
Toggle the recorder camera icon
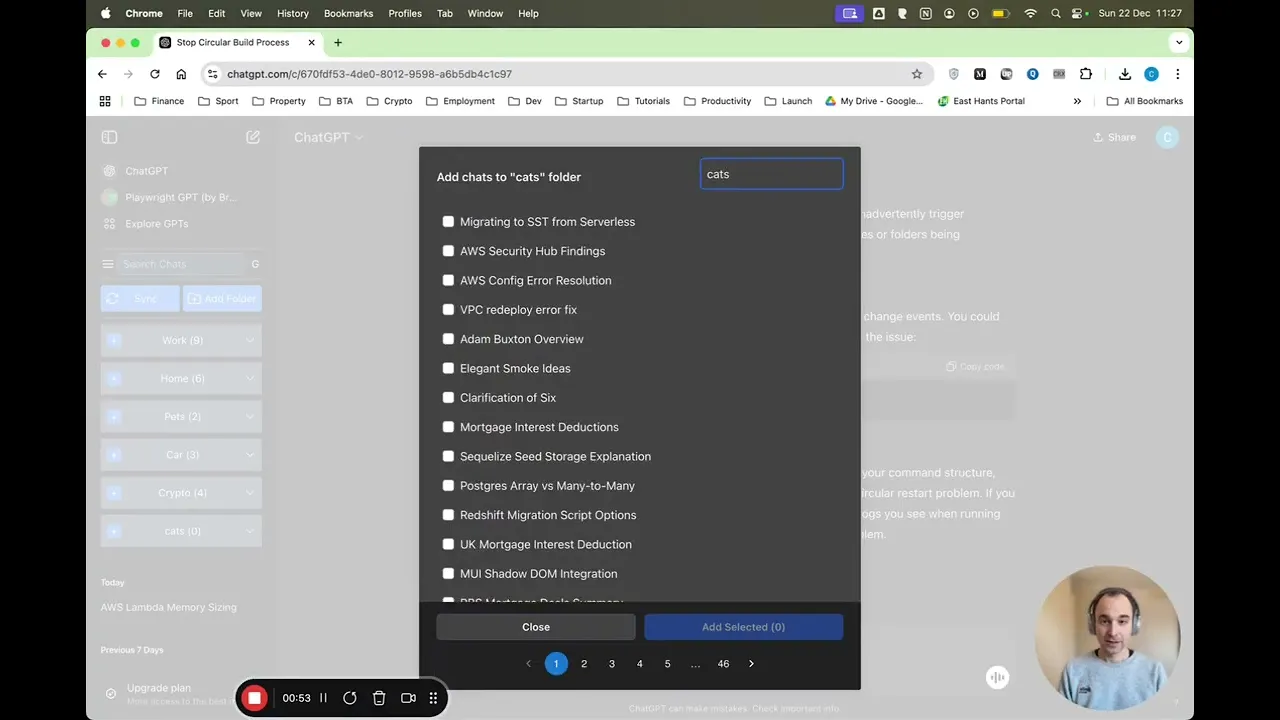(x=408, y=698)
